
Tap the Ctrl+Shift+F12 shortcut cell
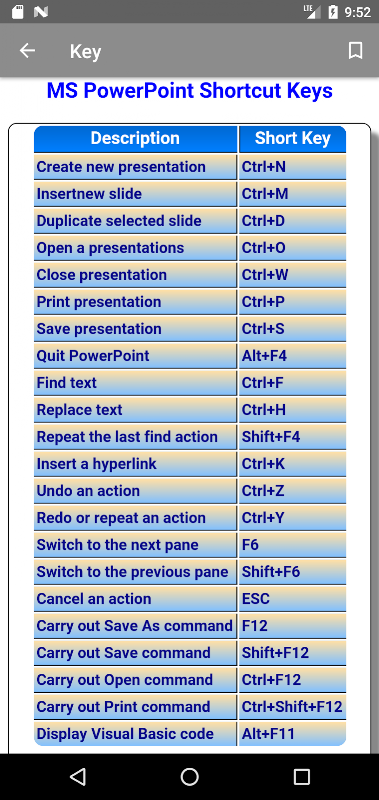click(292, 707)
